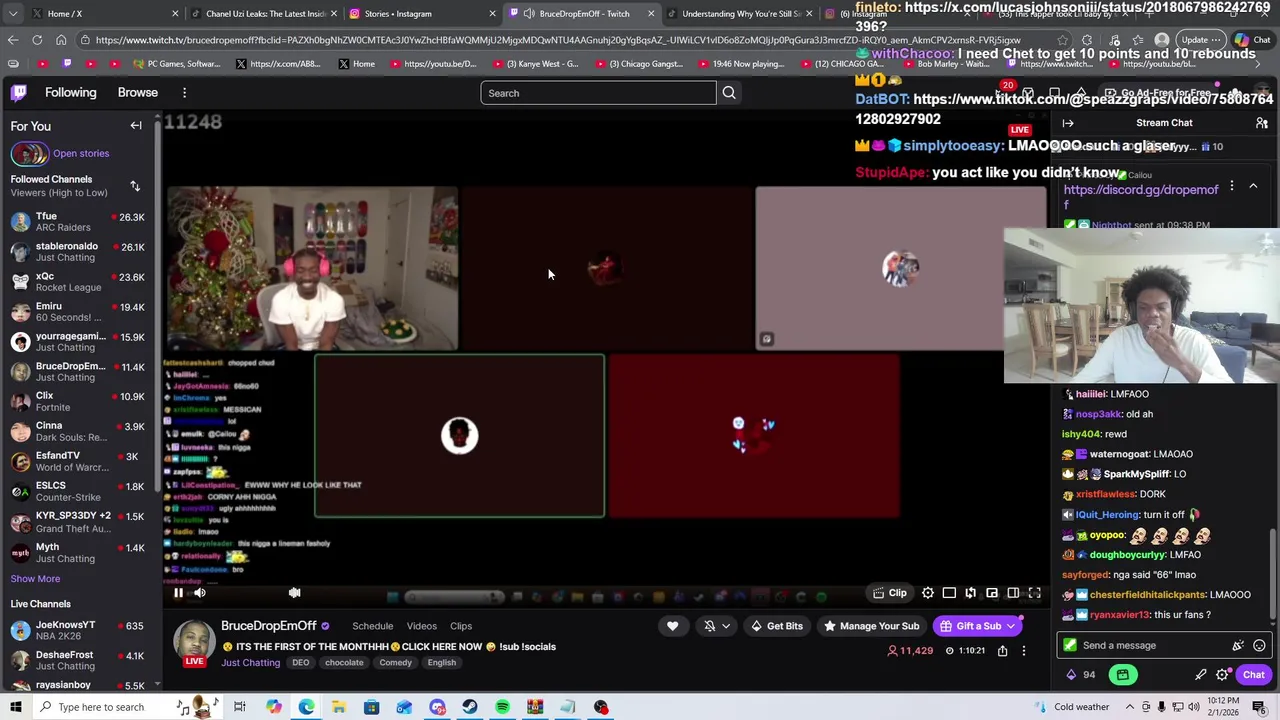Viewport: 1280px width, 720px height.
Task: Click the Send a message field
Action: [1150, 645]
